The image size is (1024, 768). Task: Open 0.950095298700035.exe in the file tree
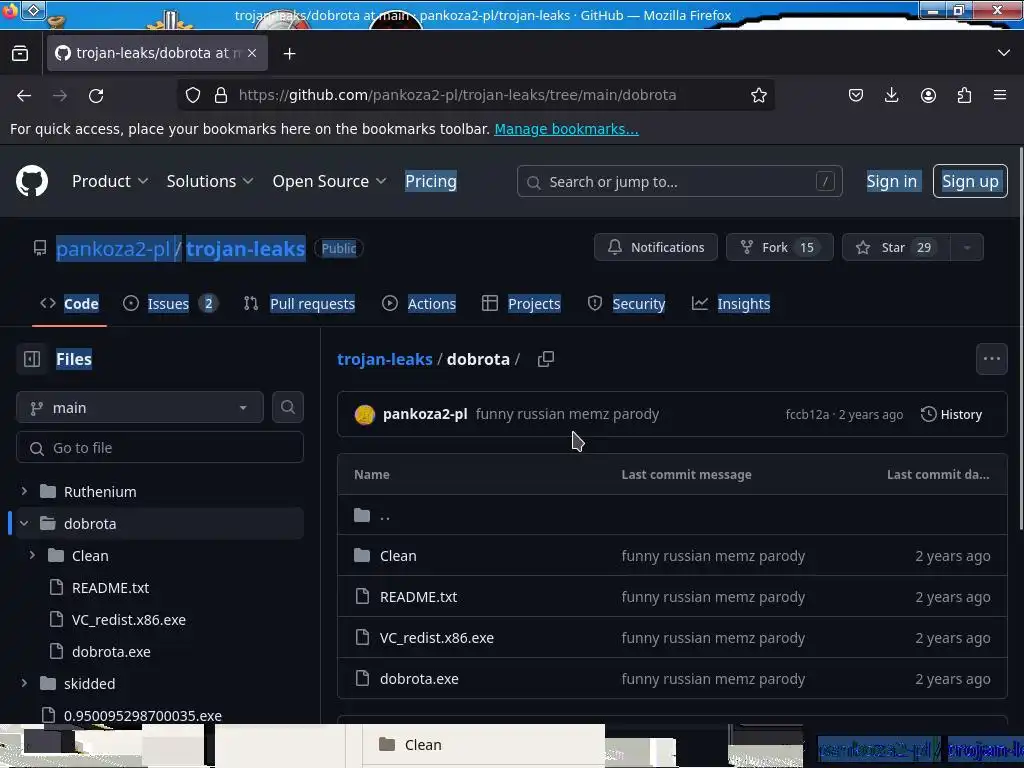tap(143, 715)
